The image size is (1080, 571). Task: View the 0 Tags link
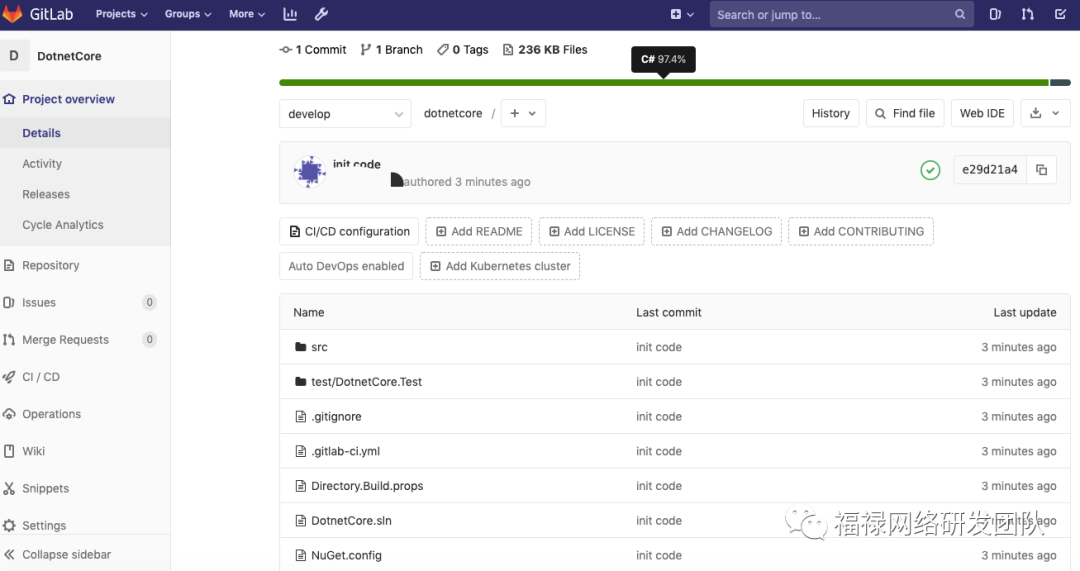coord(463,50)
